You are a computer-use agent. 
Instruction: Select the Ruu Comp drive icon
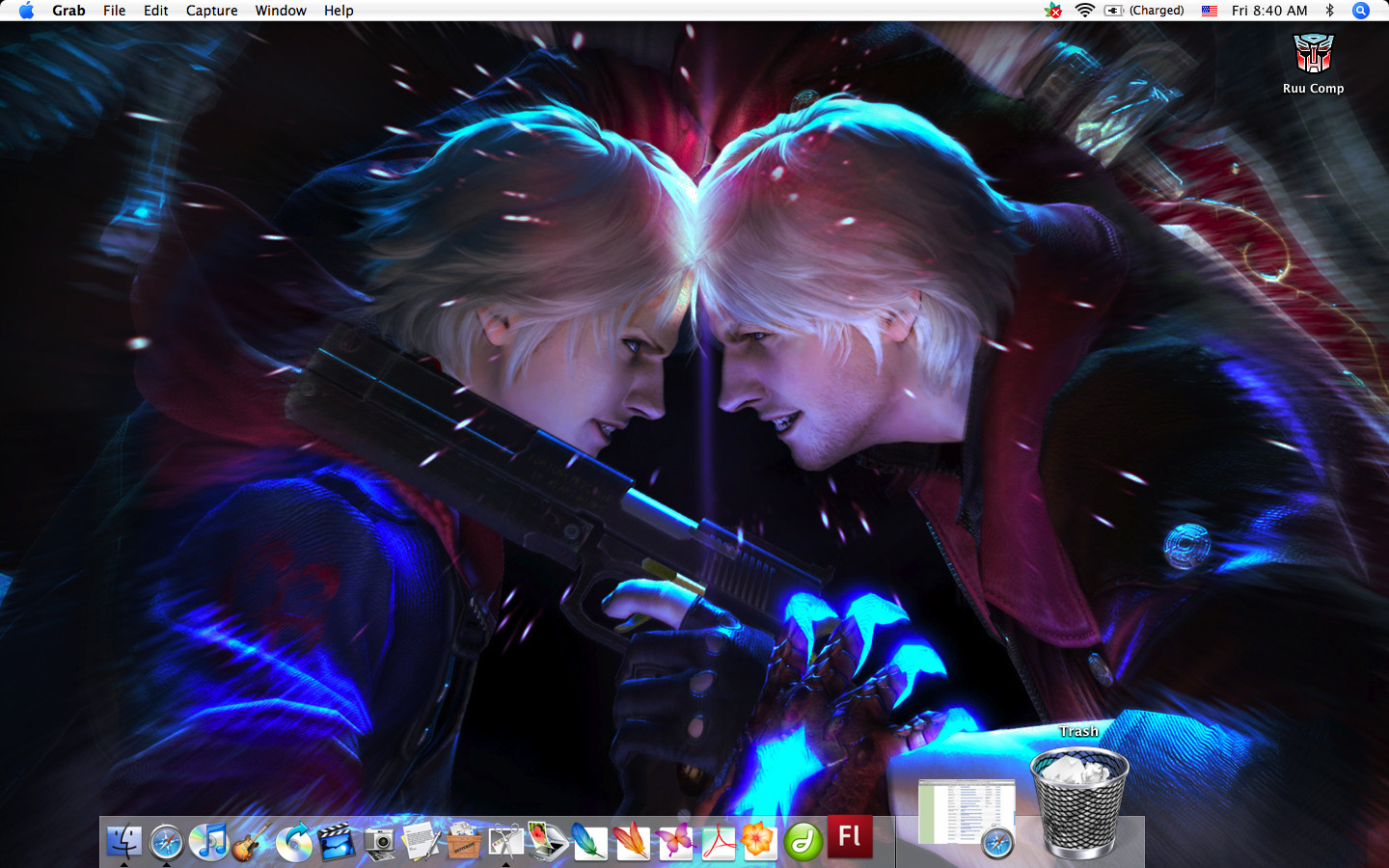(1313, 63)
